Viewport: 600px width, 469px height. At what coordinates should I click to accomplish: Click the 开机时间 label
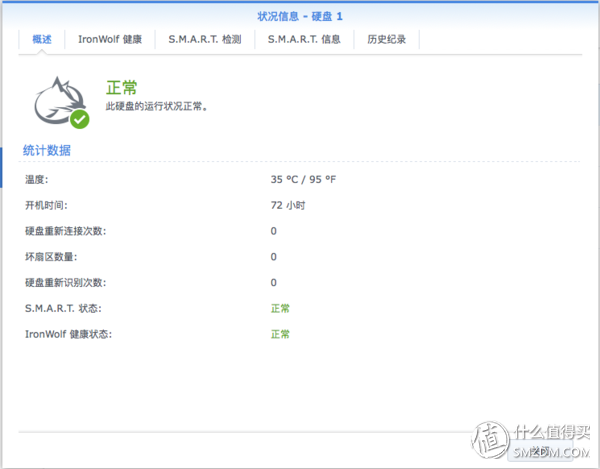(46, 205)
